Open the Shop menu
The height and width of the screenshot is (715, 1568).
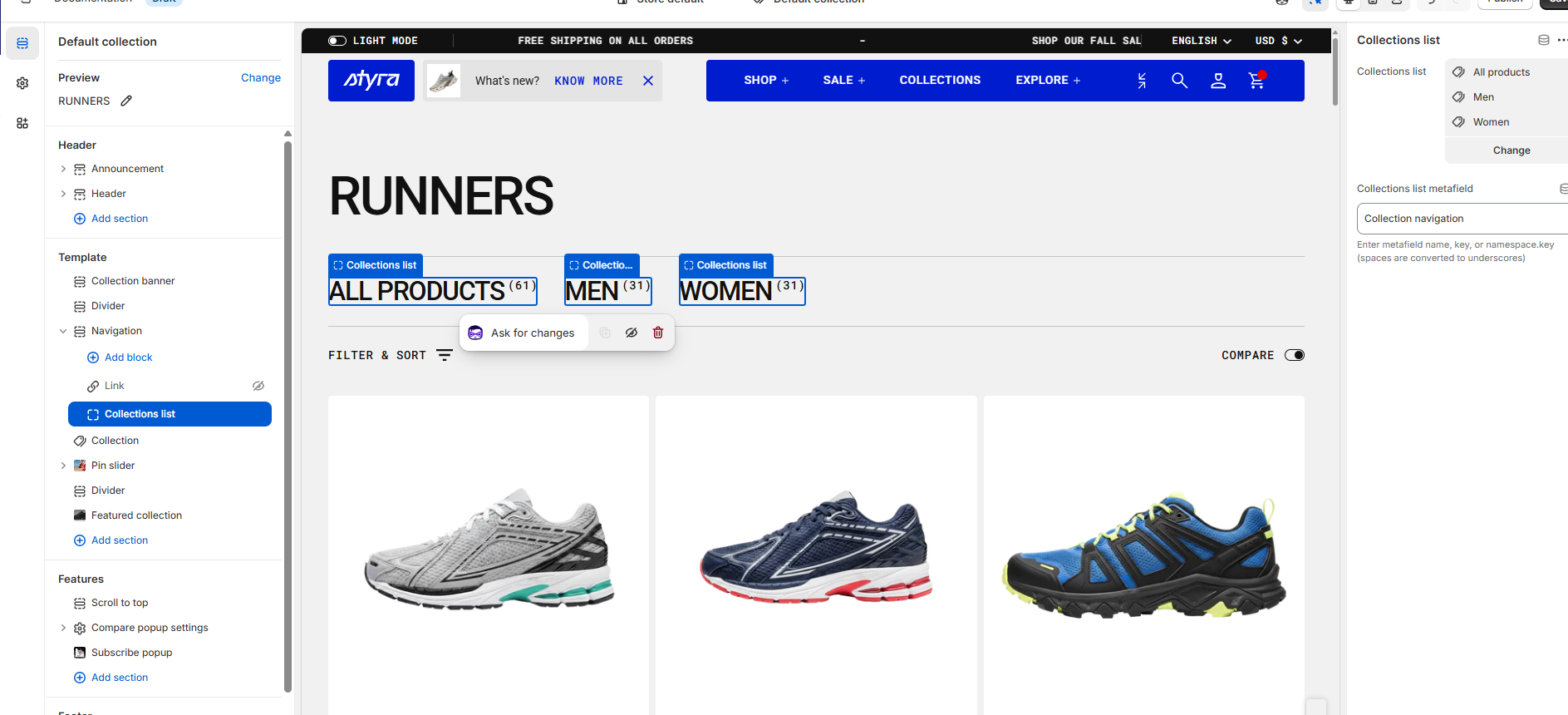click(766, 80)
